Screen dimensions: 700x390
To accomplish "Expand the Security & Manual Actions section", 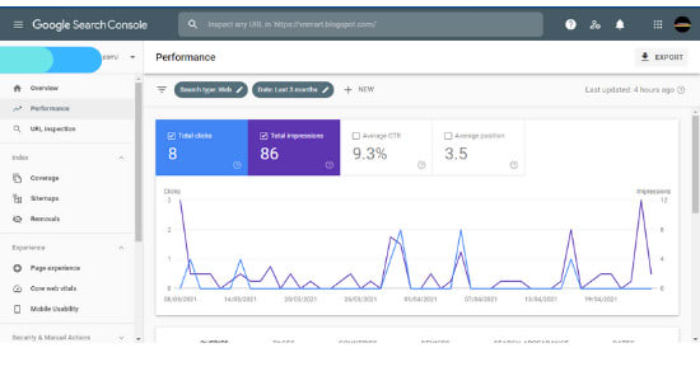I will [121, 338].
